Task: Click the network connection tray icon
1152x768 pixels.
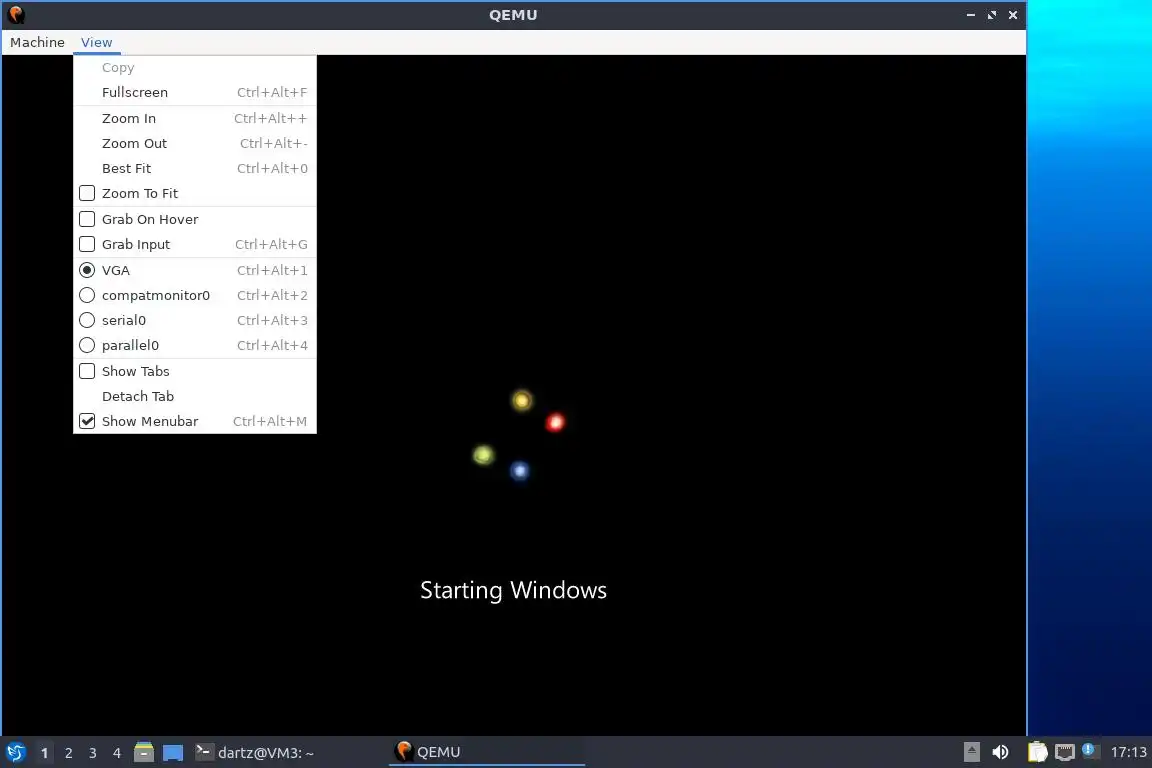Action: click(x=1065, y=752)
